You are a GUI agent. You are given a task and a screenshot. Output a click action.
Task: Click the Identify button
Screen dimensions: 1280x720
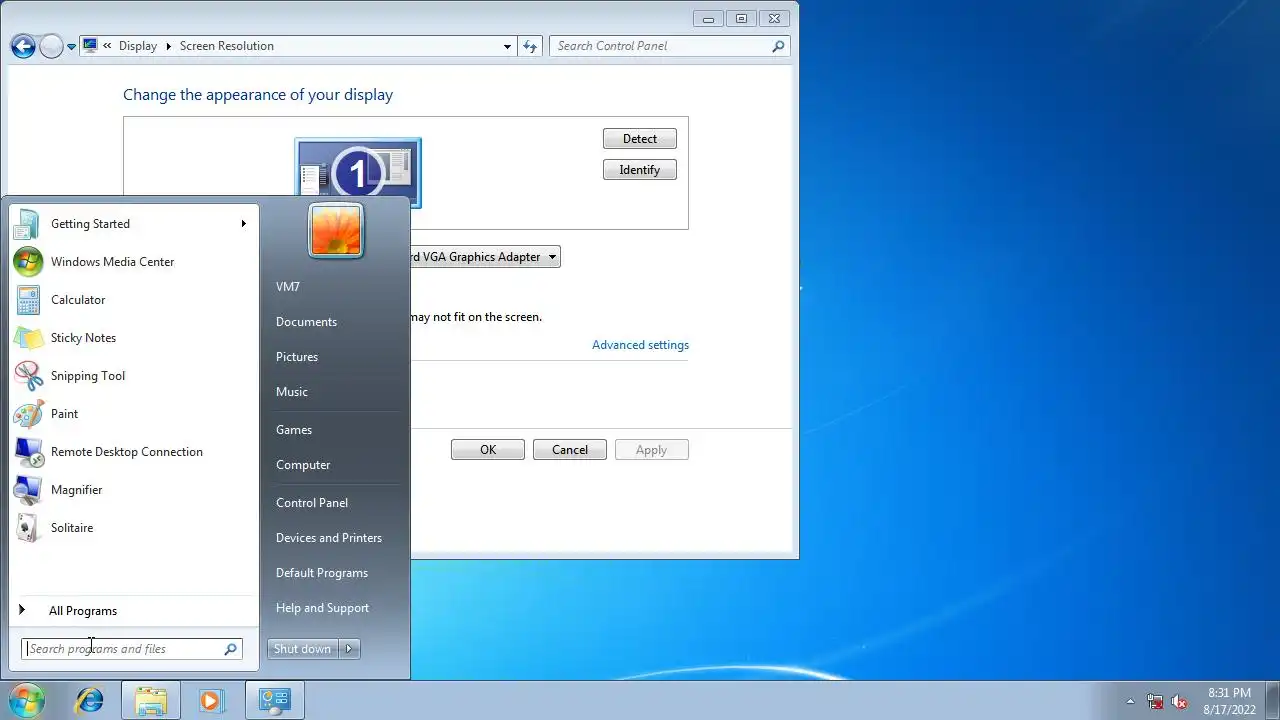tap(640, 170)
